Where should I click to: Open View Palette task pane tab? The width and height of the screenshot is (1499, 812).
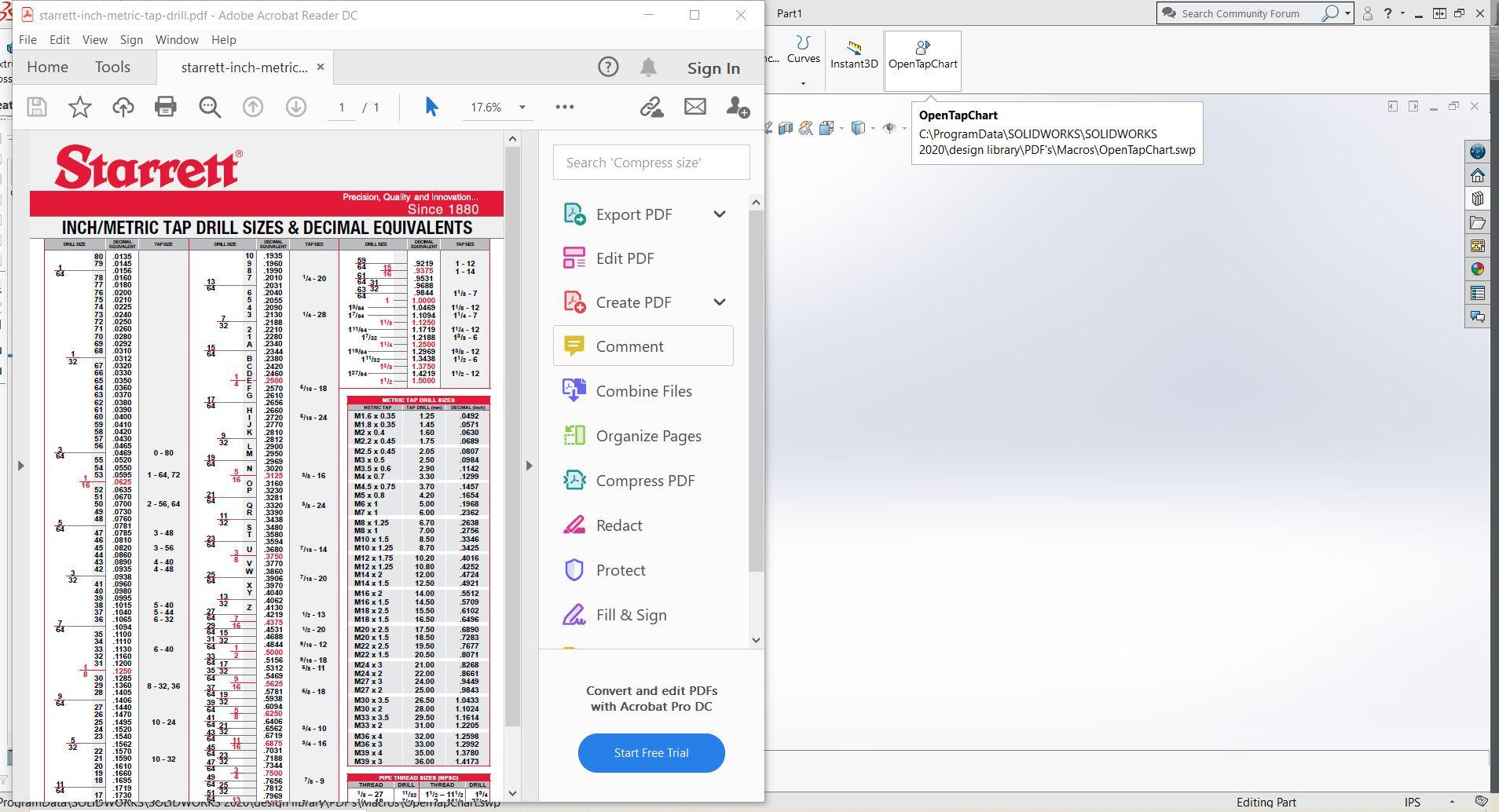[x=1478, y=246]
